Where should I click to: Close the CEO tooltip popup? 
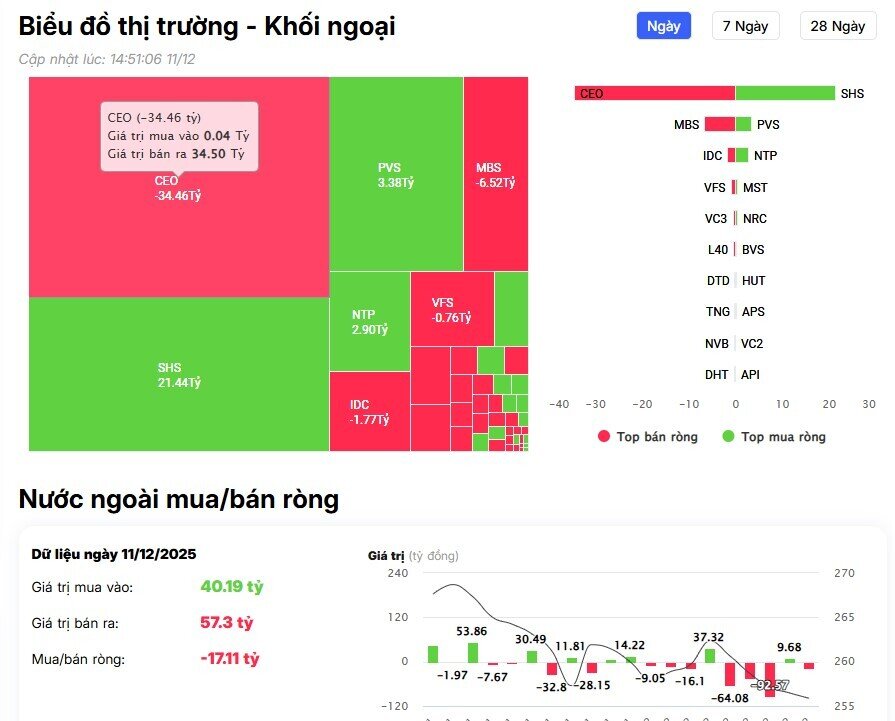pos(180,135)
